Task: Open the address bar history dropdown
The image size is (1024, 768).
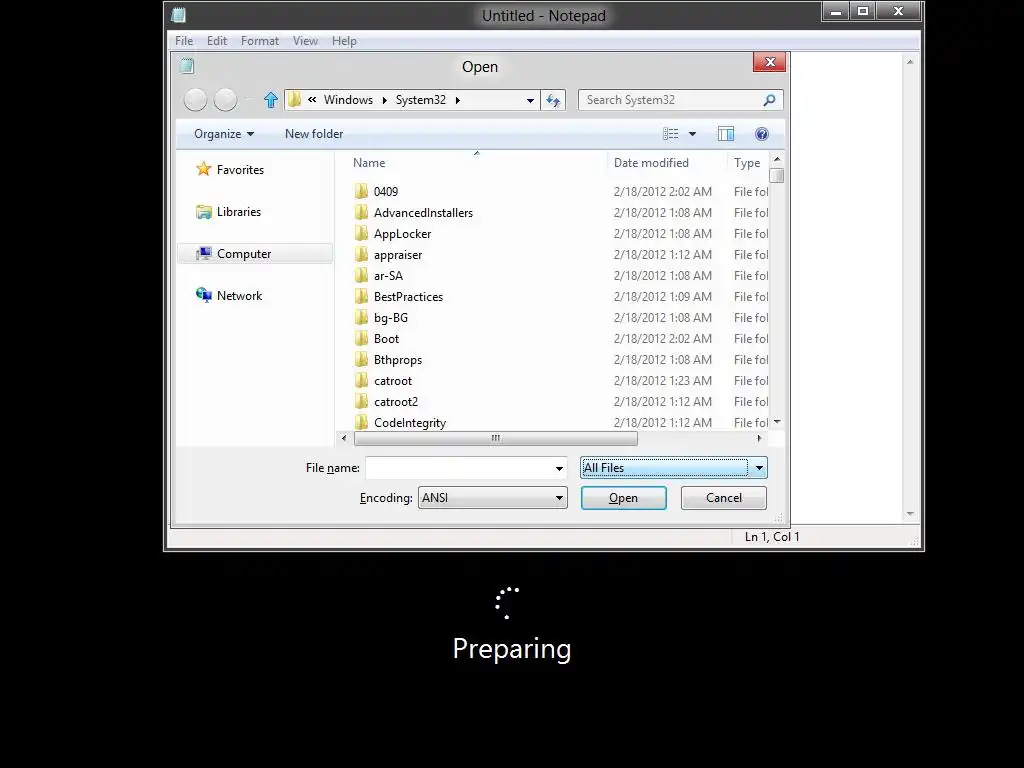Action: pos(530,100)
